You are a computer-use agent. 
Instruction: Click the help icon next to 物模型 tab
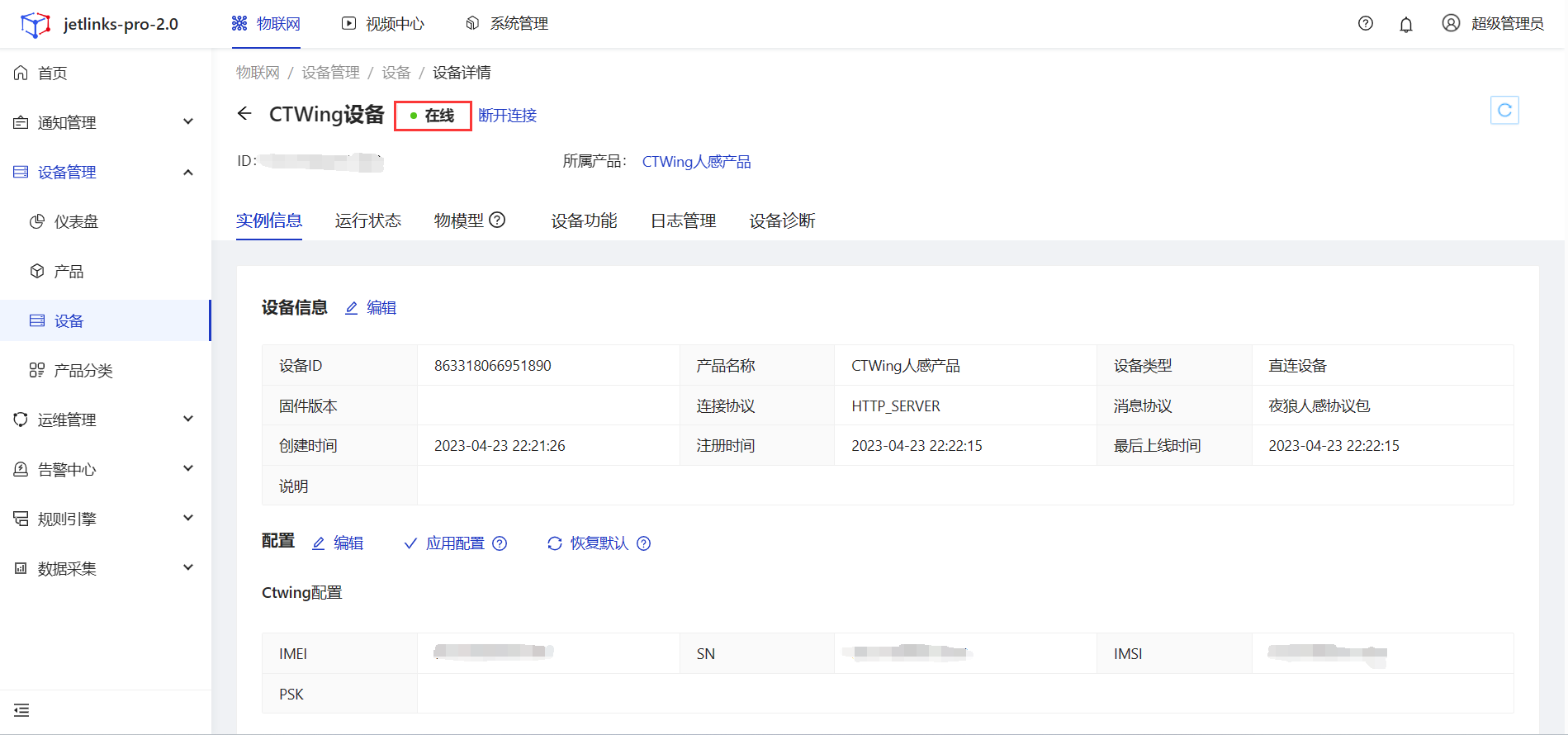click(497, 220)
